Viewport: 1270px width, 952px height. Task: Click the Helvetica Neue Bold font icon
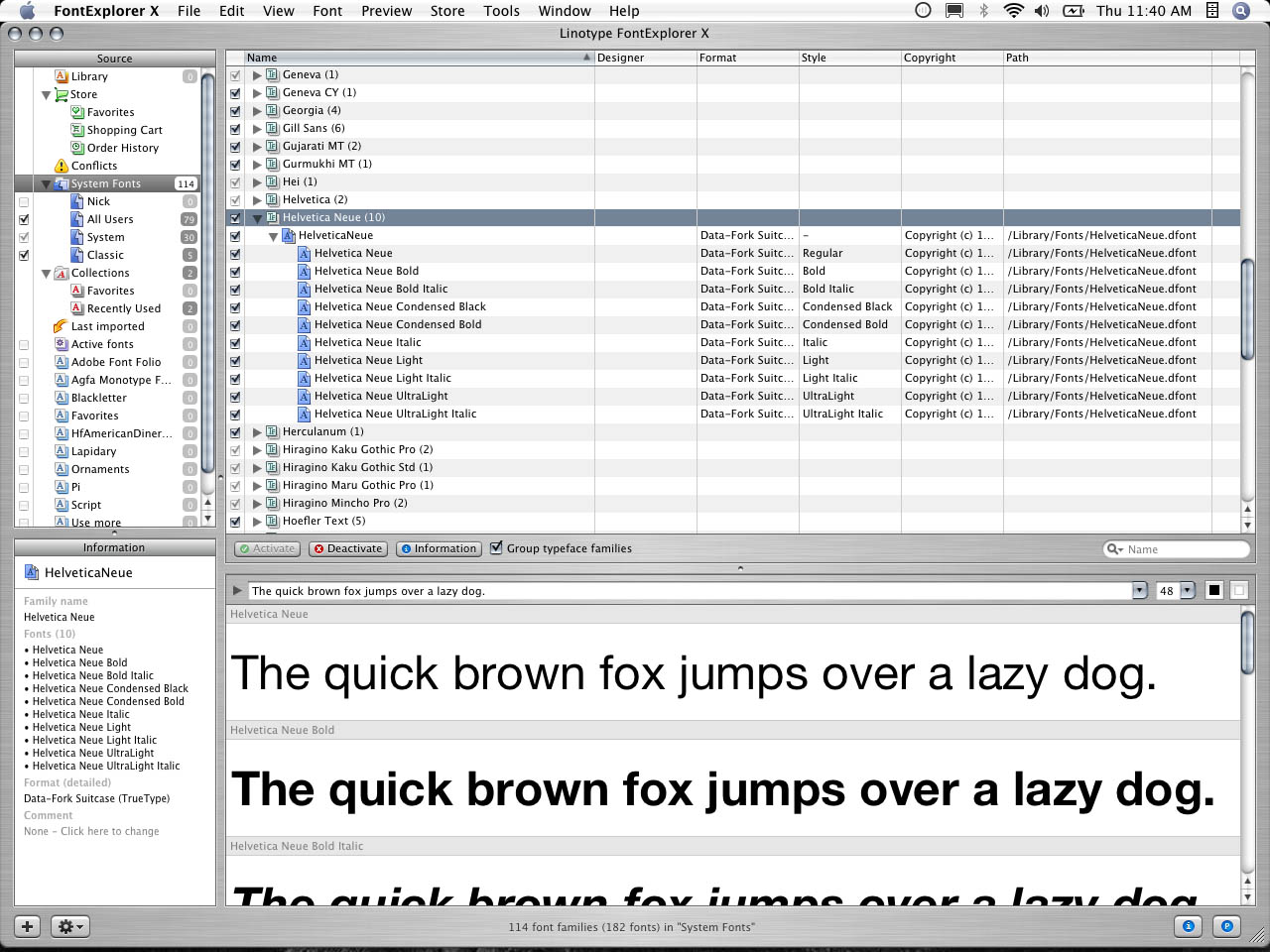click(305, 271)
